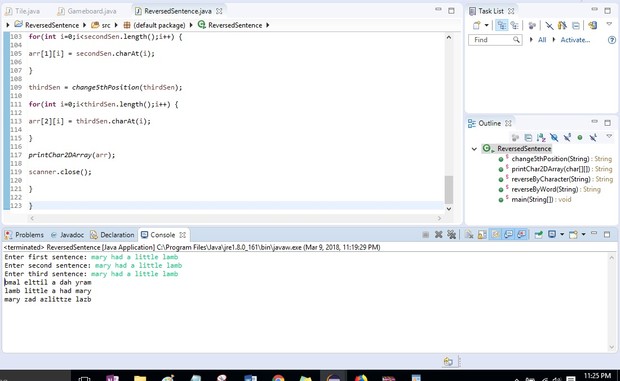Image resolution: width=620 pixels, height=381 pixels.
Task: Click Display Selected Console monitor icon
Action: (552, 235)
